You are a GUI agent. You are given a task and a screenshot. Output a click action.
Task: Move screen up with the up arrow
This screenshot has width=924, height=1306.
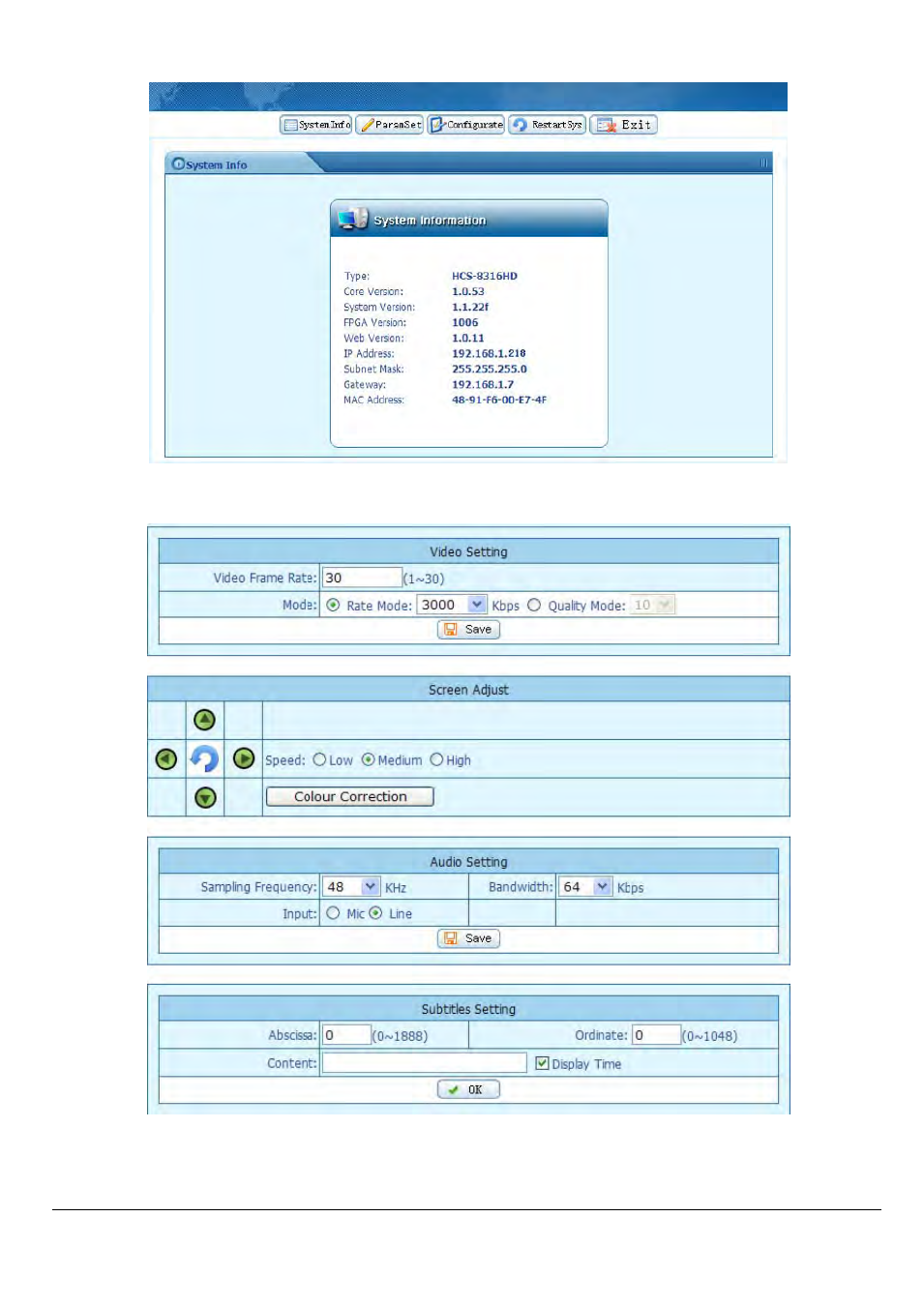click(x=204, y=720)
